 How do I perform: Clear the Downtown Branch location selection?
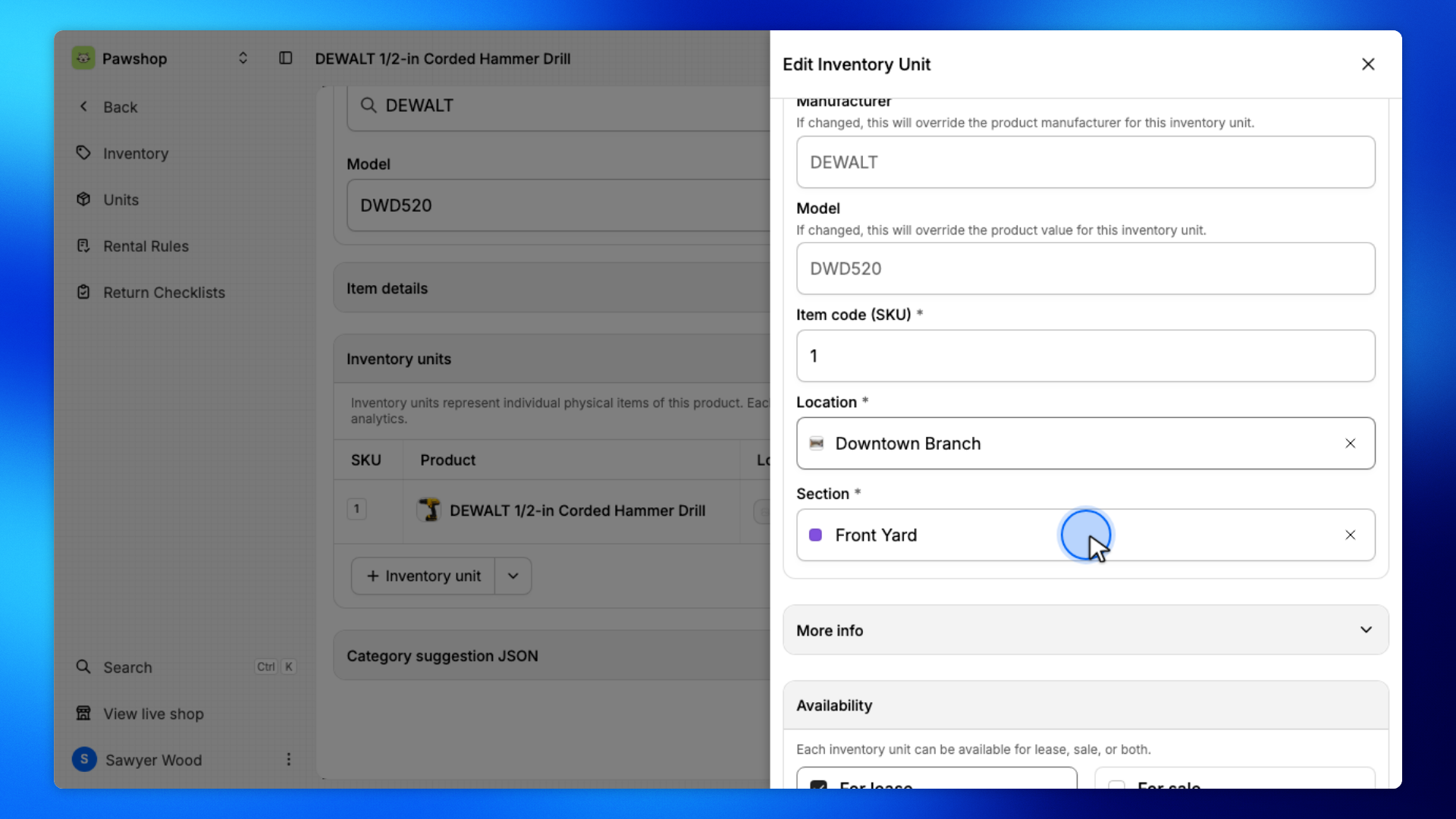pos(1351,444)
